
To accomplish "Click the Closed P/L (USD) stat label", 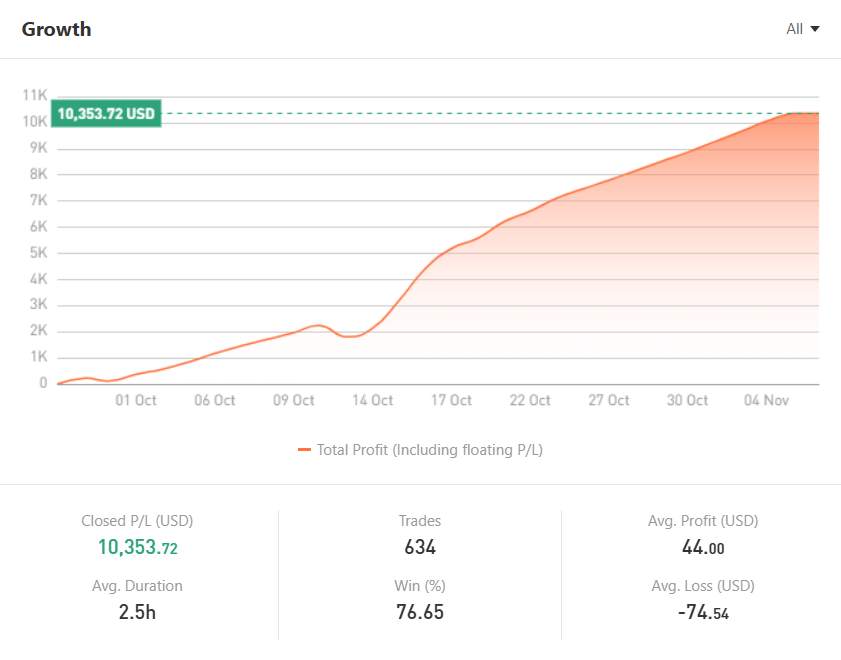I will [137, 520].
